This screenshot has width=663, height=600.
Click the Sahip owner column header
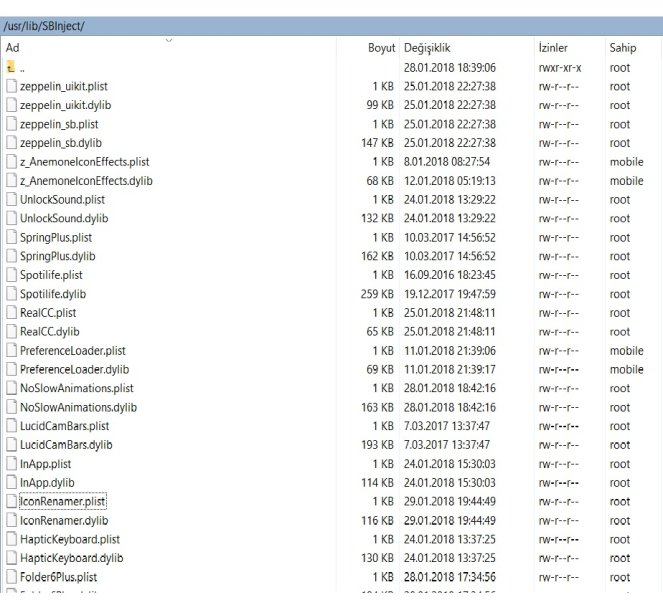click(x=622, y=48)
